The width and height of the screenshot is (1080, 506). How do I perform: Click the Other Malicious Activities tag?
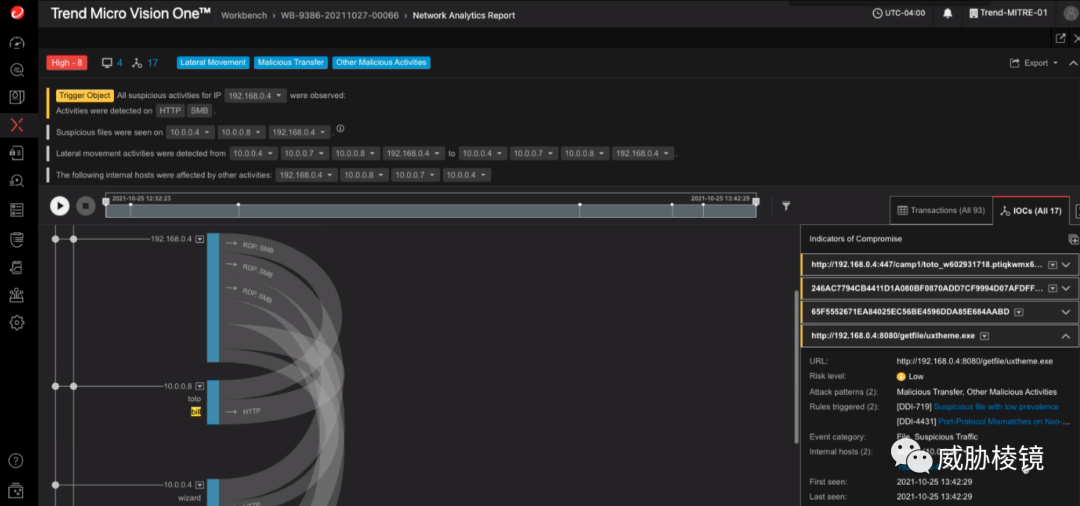coord(381,63)
